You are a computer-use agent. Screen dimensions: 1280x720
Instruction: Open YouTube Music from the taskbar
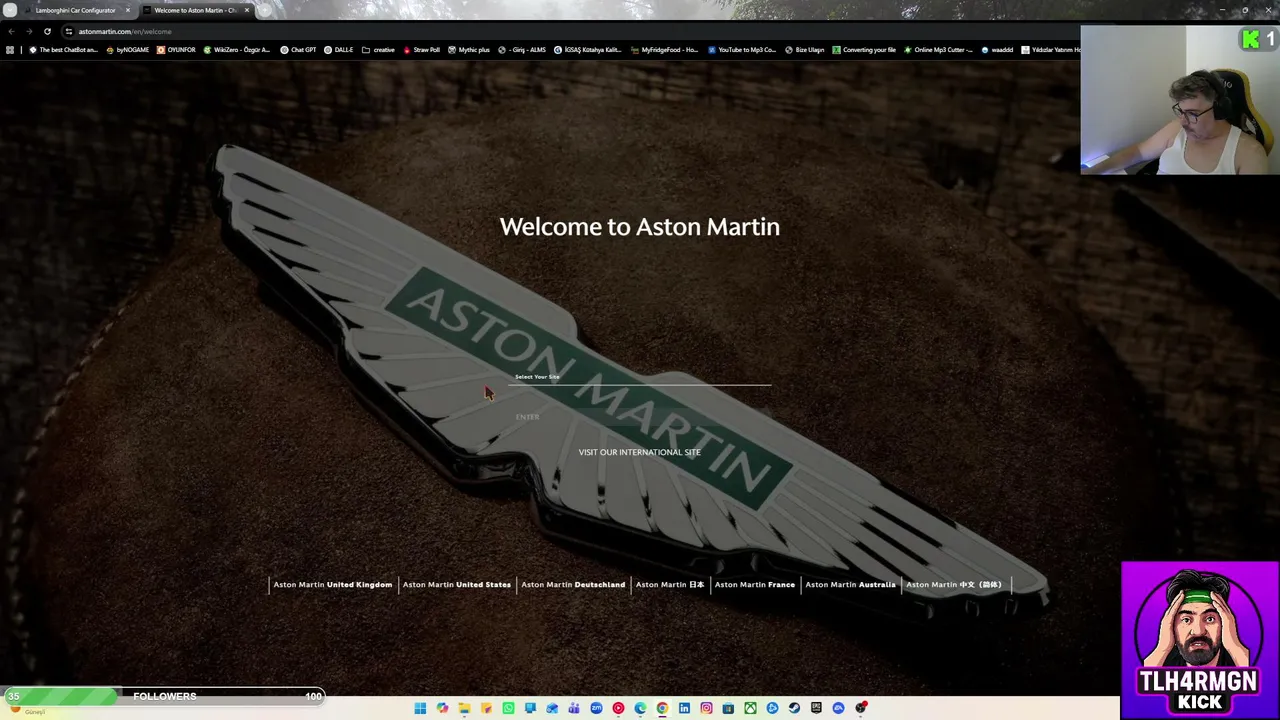coord(618,708)
